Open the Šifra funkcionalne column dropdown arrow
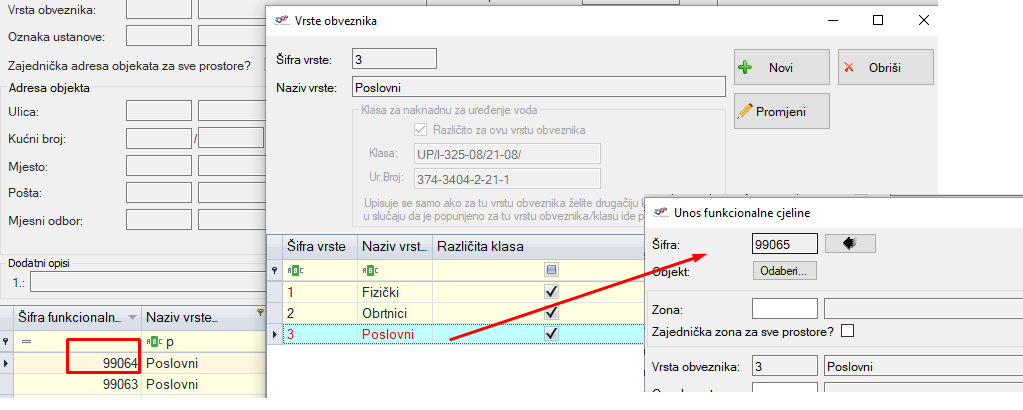 tap(133, 317)
